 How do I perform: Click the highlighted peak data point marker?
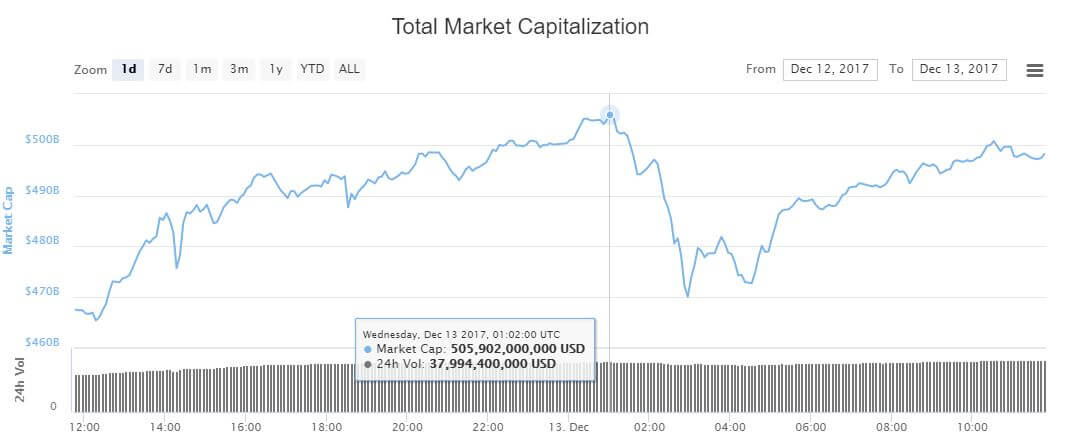[x=610, y=115]
